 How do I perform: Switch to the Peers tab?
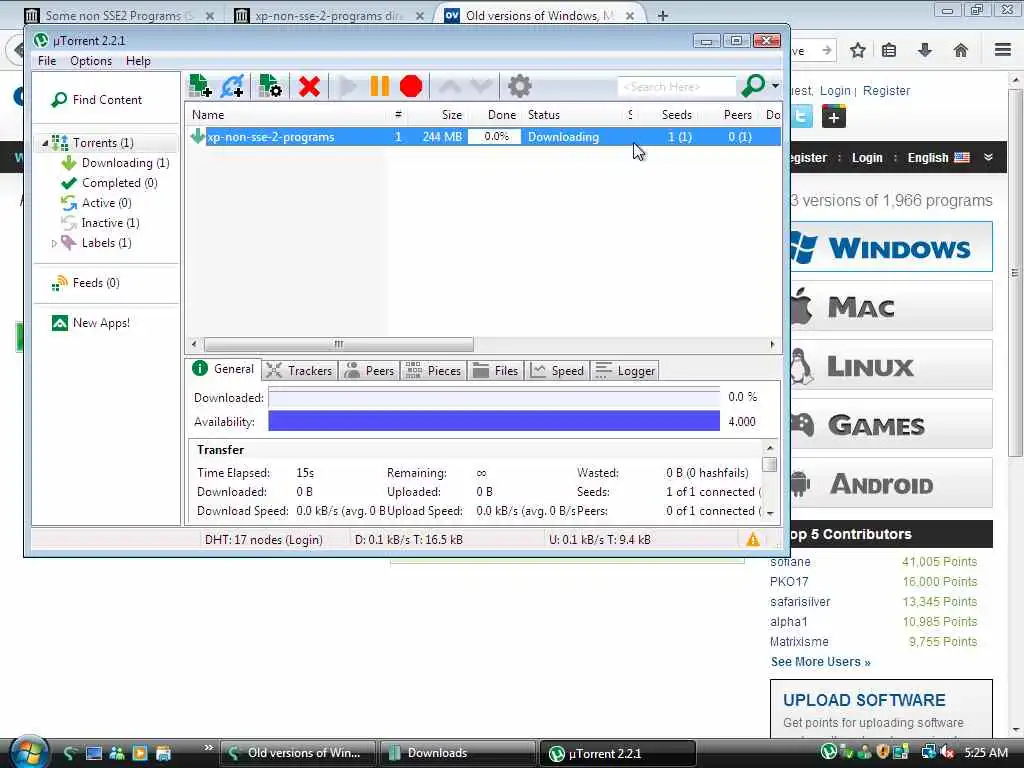click(x=369, y=371)
